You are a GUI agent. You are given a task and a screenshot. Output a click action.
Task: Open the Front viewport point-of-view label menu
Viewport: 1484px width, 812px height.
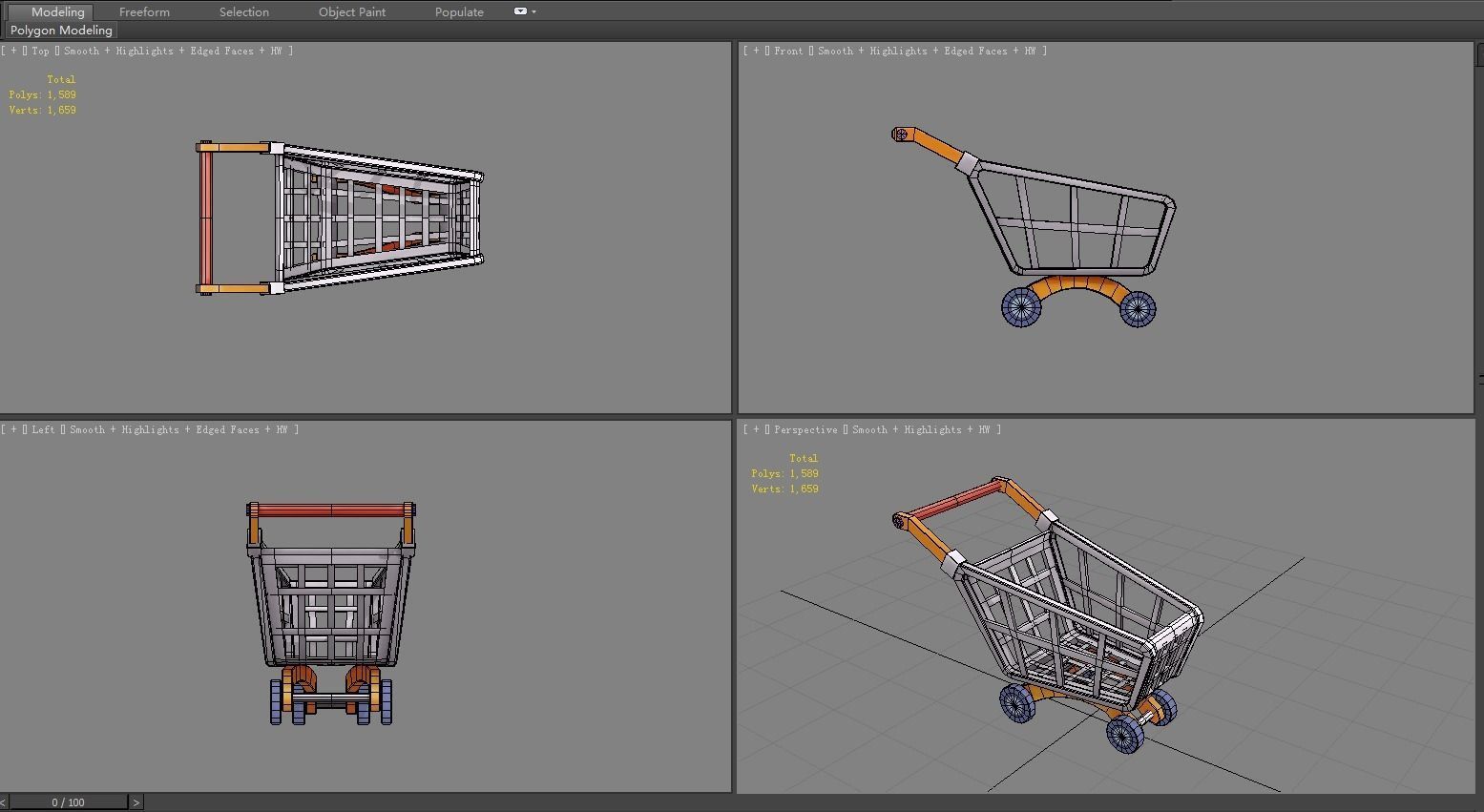click(x=788, y=51)
